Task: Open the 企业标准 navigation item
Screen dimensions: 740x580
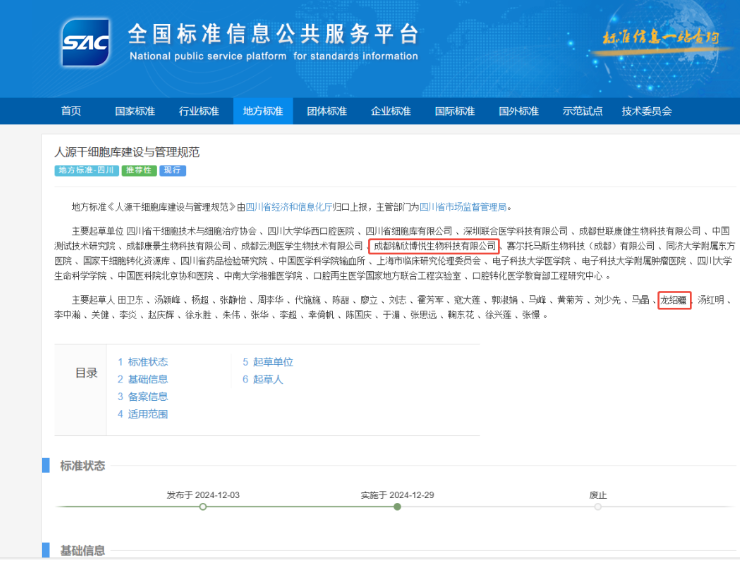Action: click(x=390, y=111)
